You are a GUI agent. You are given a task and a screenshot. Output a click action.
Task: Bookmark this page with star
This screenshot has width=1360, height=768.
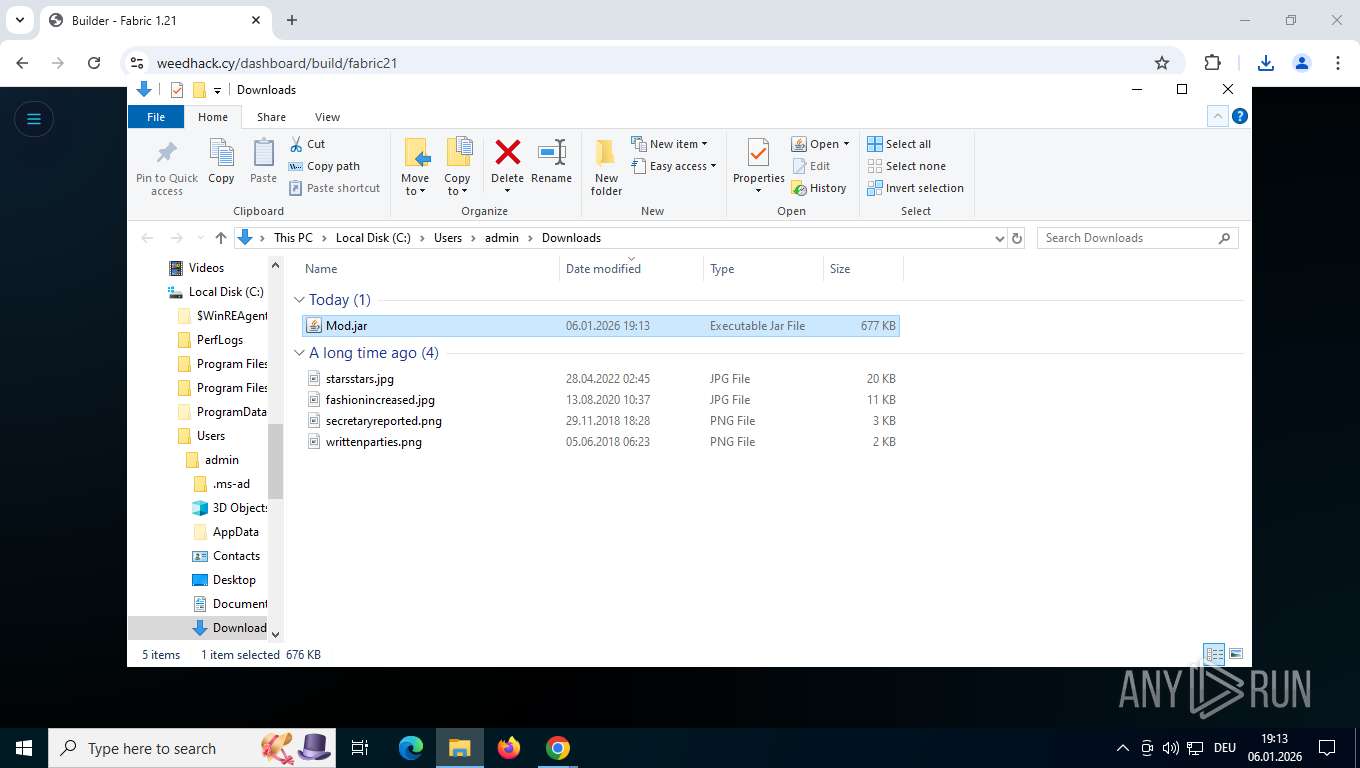[1161, 62]
